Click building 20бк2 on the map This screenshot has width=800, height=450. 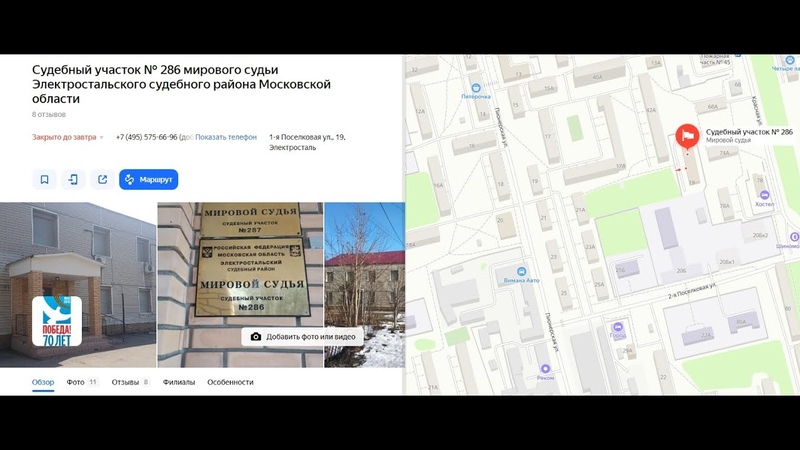760,235
